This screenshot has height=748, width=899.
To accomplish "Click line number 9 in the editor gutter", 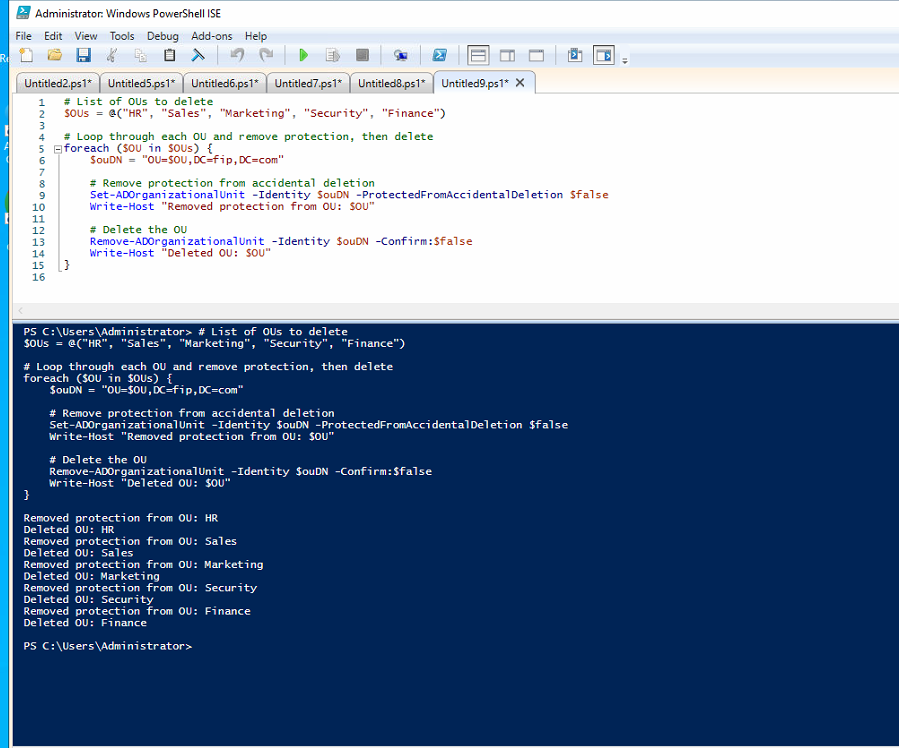I will pyautogui.click(x=42, y=195).
